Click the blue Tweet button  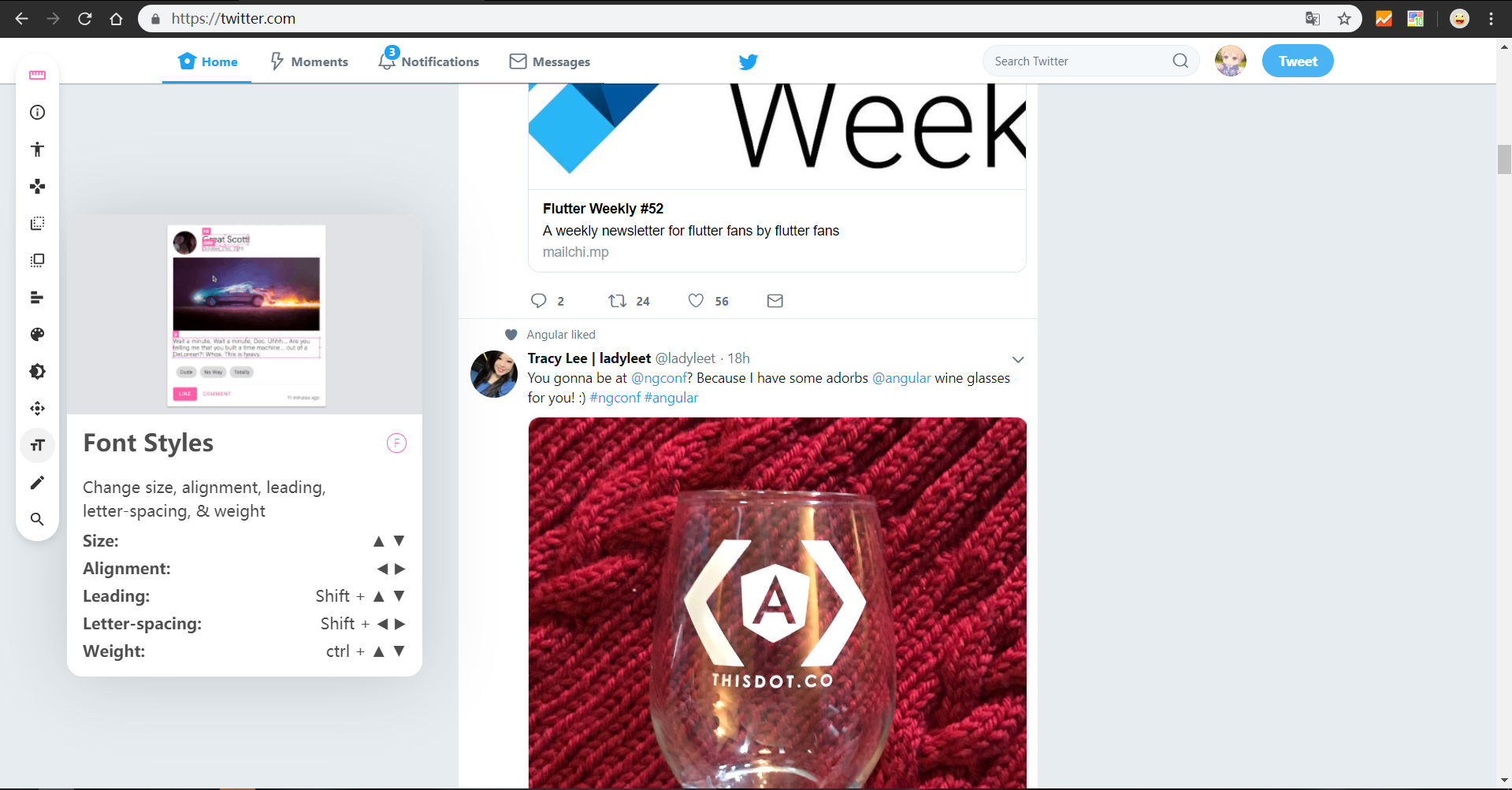click(x=1298, y=61)
